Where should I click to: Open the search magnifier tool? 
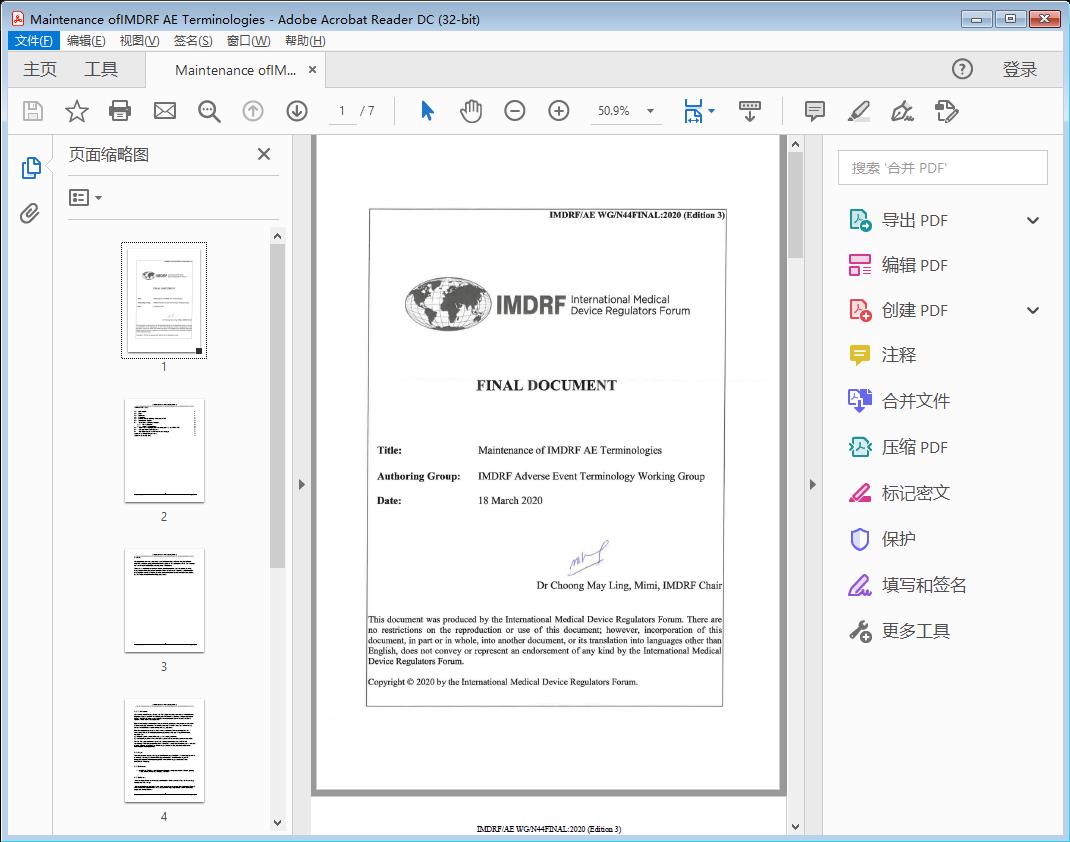tap(209, 111)
